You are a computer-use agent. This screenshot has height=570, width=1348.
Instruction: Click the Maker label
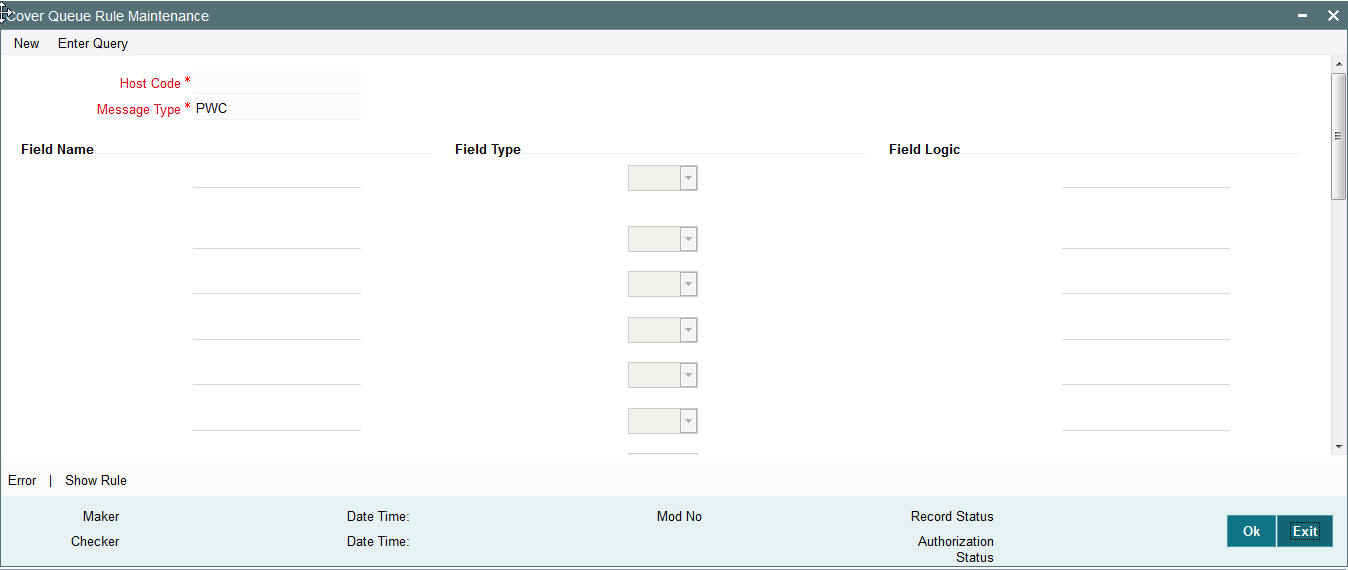click(101, 517)
